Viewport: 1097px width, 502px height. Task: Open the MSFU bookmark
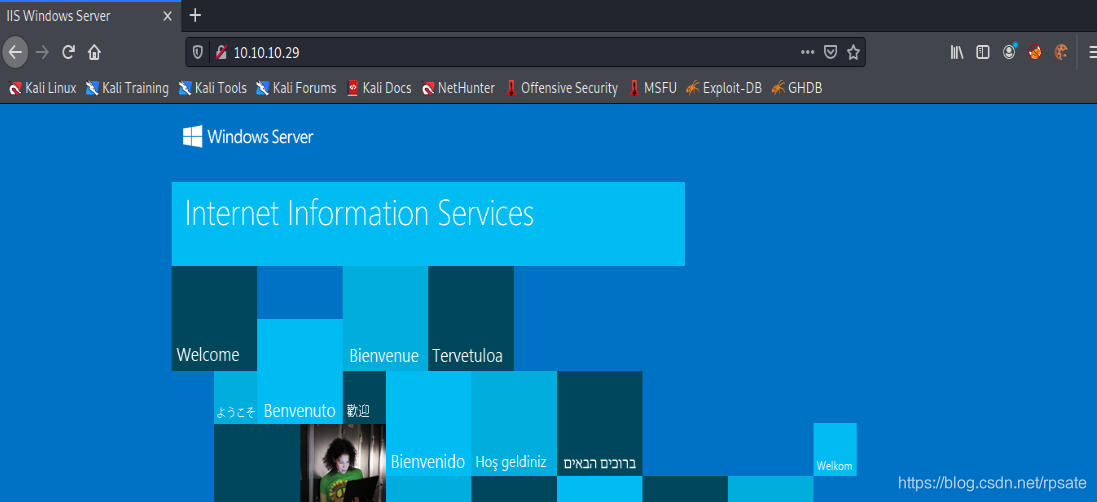click(x=653, y=88)
